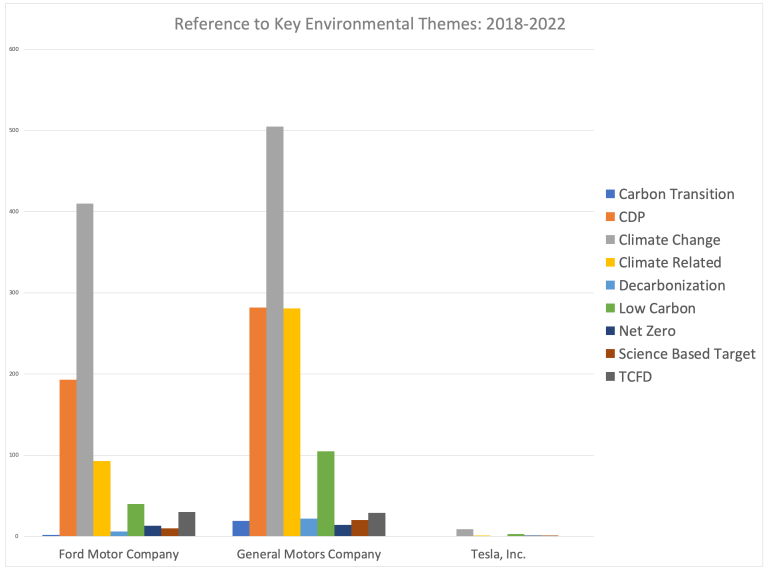Click the y-axis value 600
The width and height of the screenshot is (768, 571).
point(14,49)
